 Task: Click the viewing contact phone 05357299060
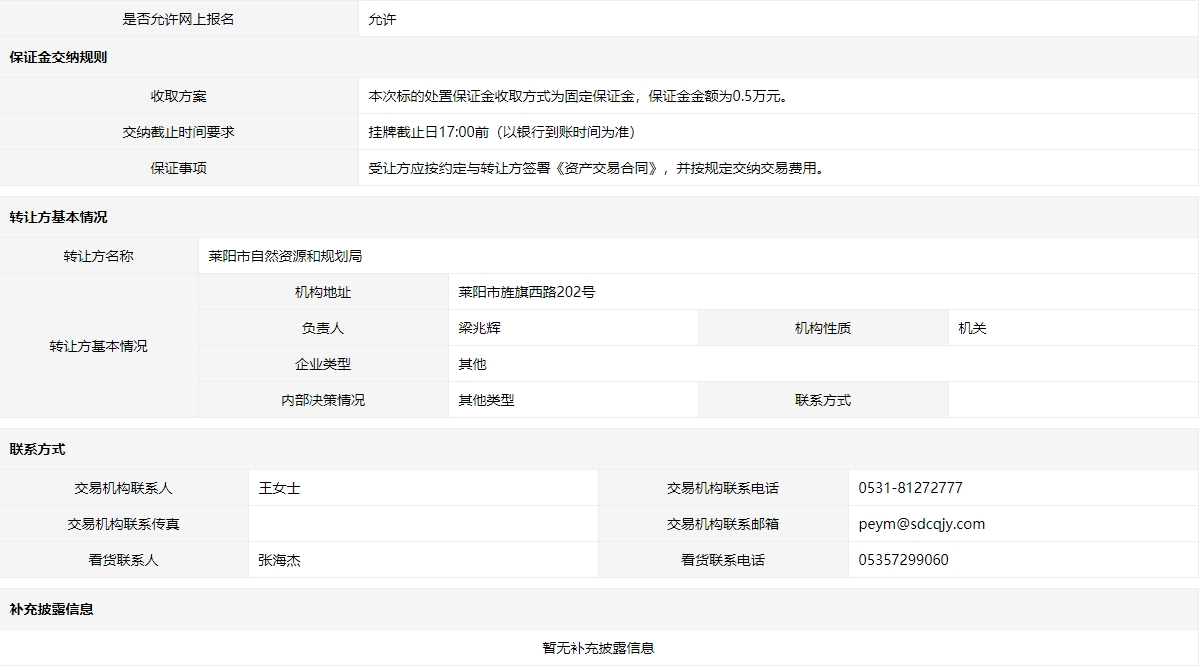pos(903,560)
